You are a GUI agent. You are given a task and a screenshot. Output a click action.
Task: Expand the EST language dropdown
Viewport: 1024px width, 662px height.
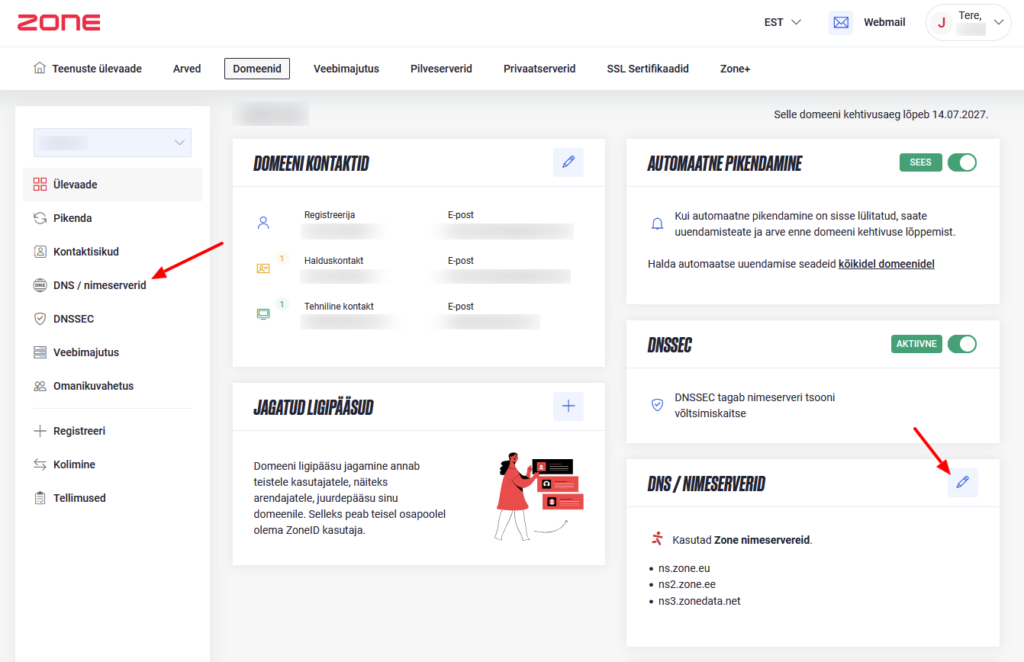click(782, 22)
